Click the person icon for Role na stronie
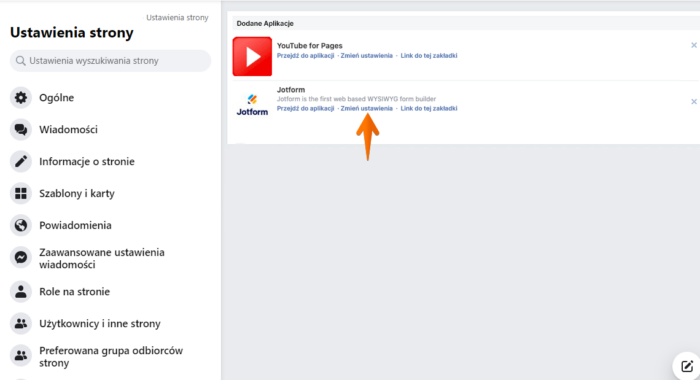700x380 pixels. click(21, 292)
